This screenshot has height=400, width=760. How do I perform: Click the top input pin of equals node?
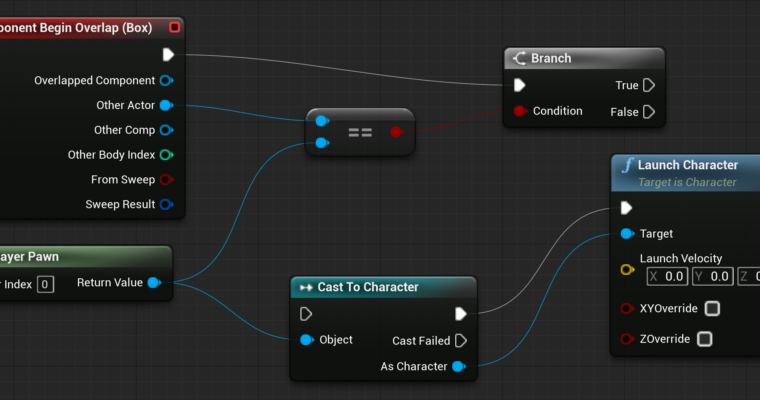(x=322, y=121)
